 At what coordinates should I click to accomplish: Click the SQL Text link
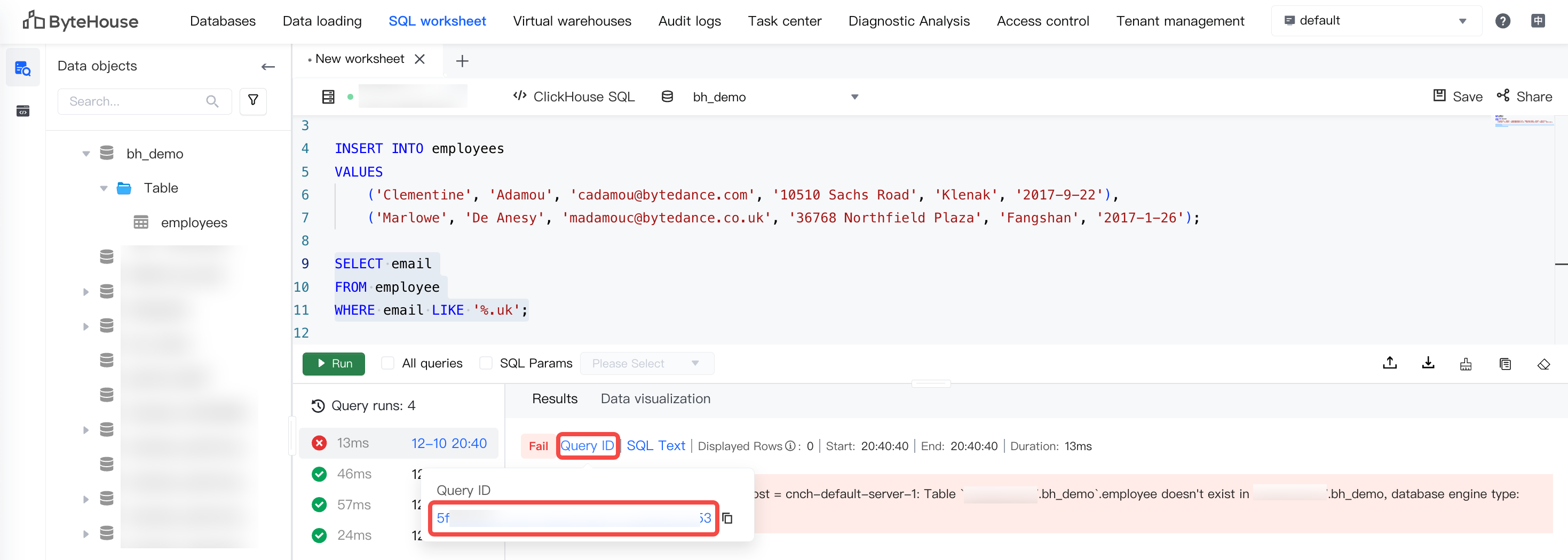655,446
